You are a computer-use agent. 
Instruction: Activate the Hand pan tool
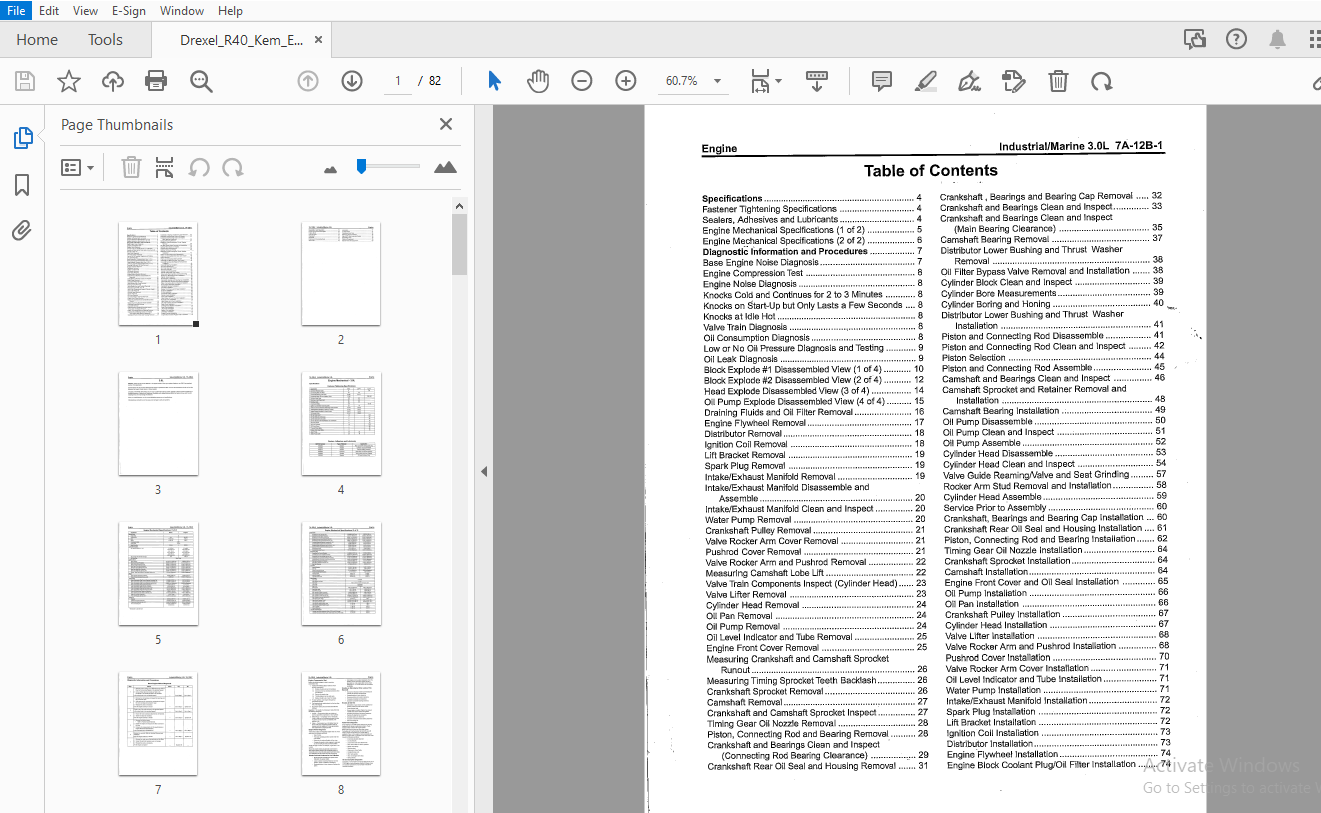pyautogui.click(x=538, y=81)
